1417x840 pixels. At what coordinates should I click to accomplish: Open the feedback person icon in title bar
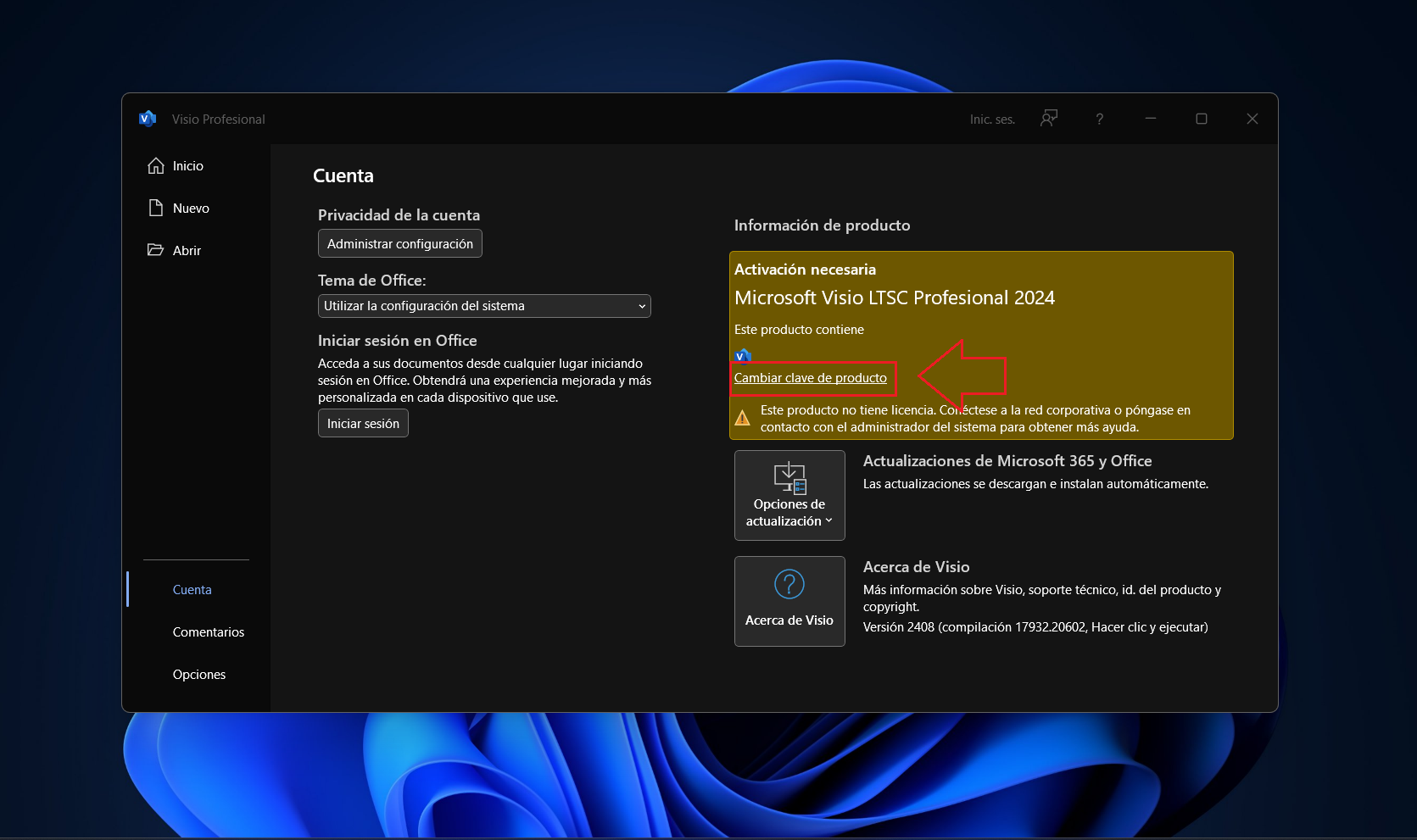1049,119
